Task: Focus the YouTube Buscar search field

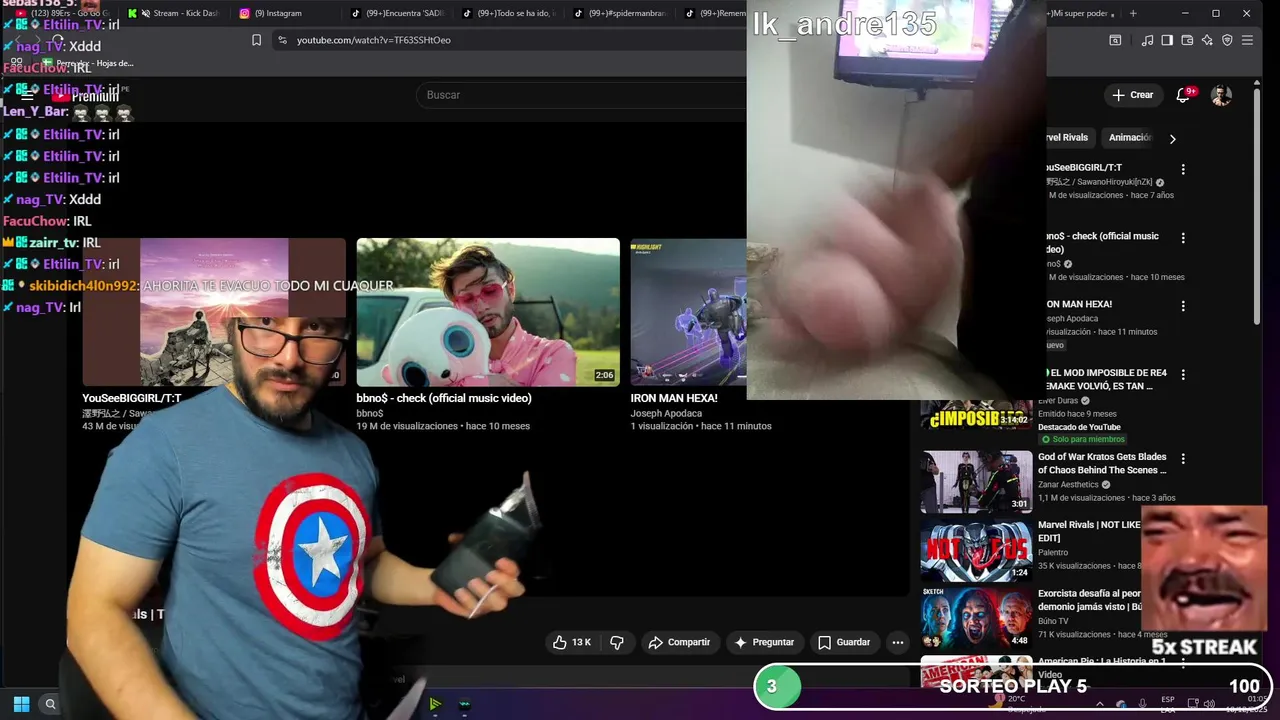Action: pos(580,95)
